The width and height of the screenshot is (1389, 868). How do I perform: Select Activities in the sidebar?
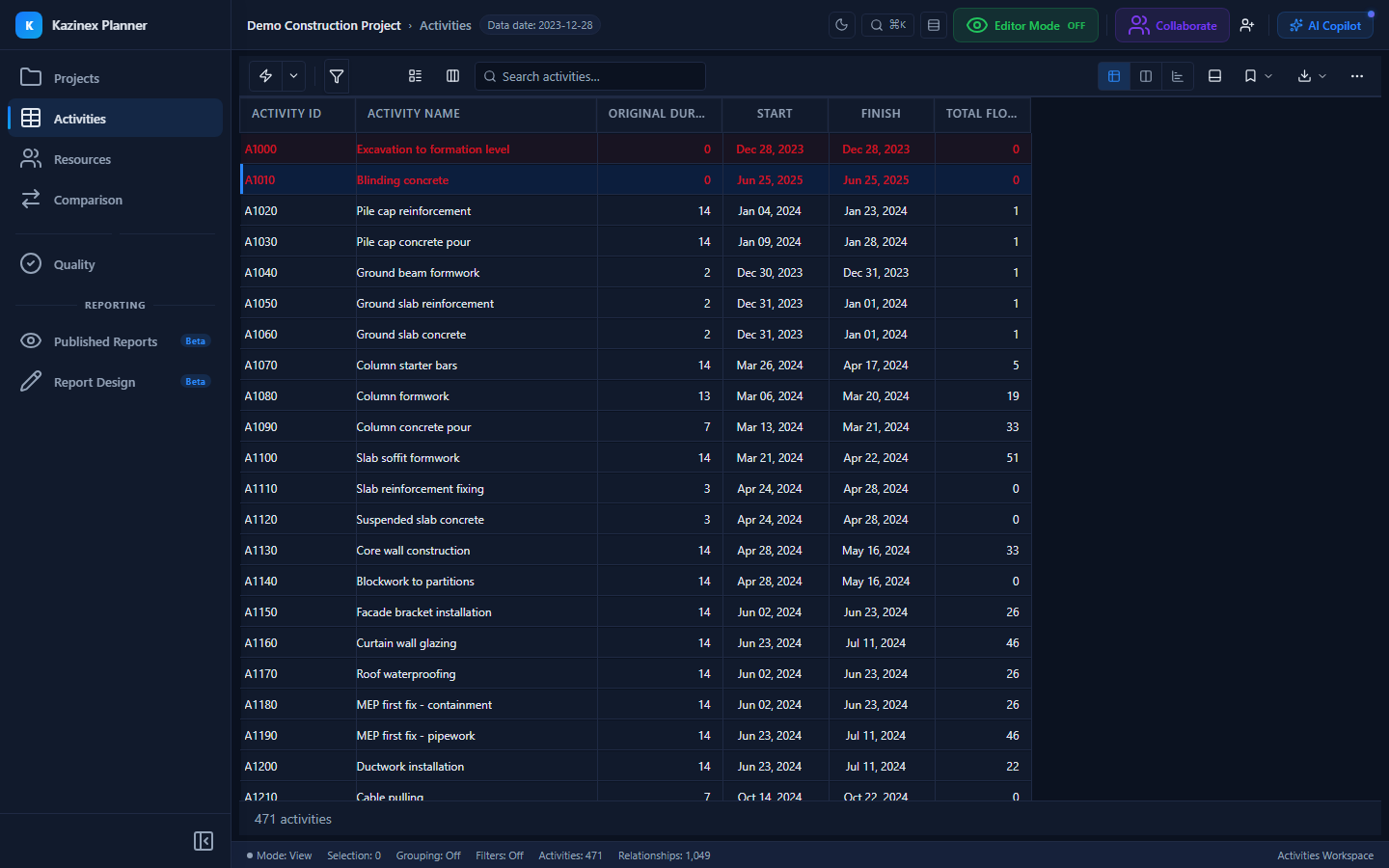tap(115, 119)
